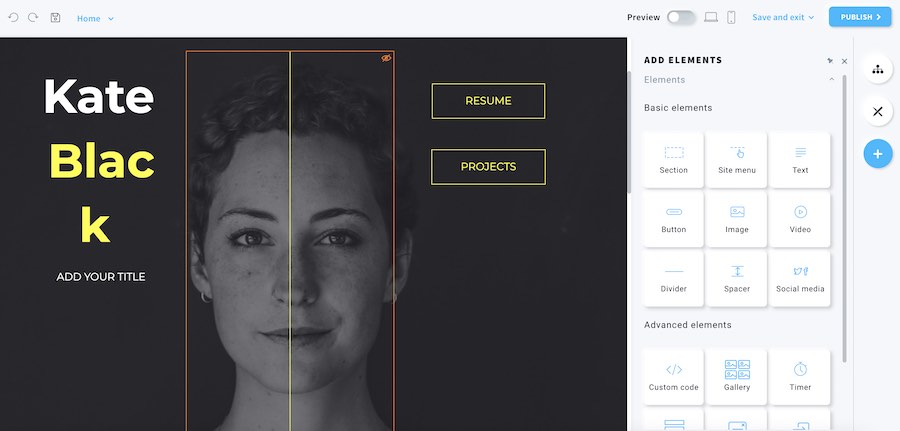Save the site with floppy icon

[x=55, y=17]
